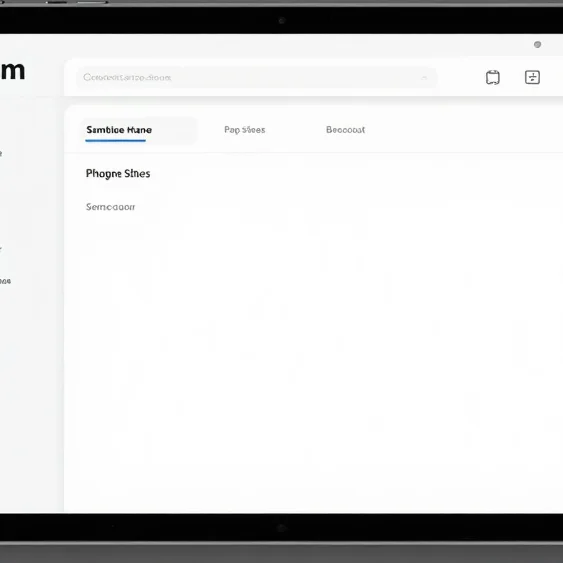Click the clipboard icon in the top toolbar
The image size is (563, 563).
[493, 77]
